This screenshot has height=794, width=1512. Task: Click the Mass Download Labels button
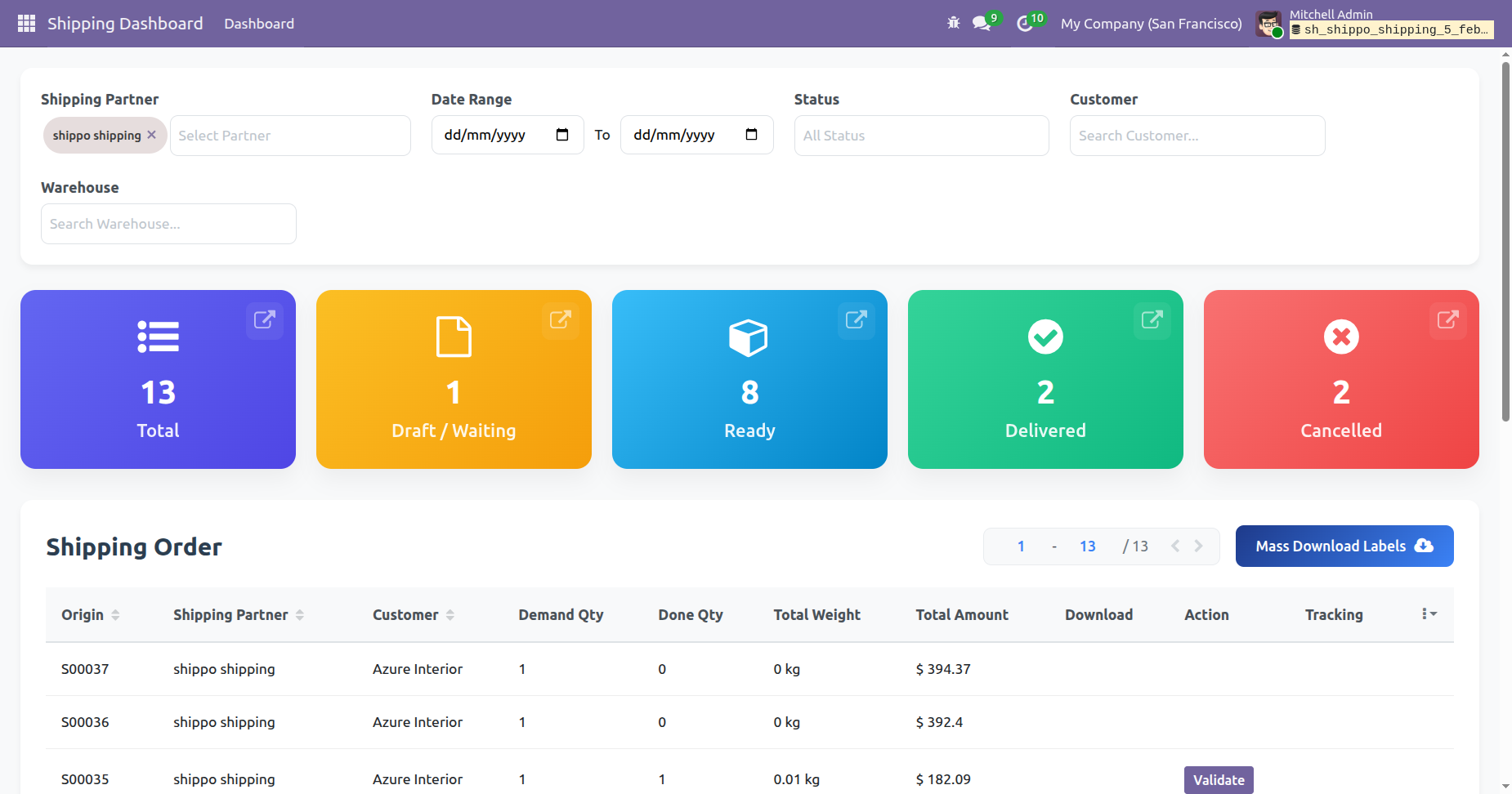pyautogui.click(x=1344, y=546)
